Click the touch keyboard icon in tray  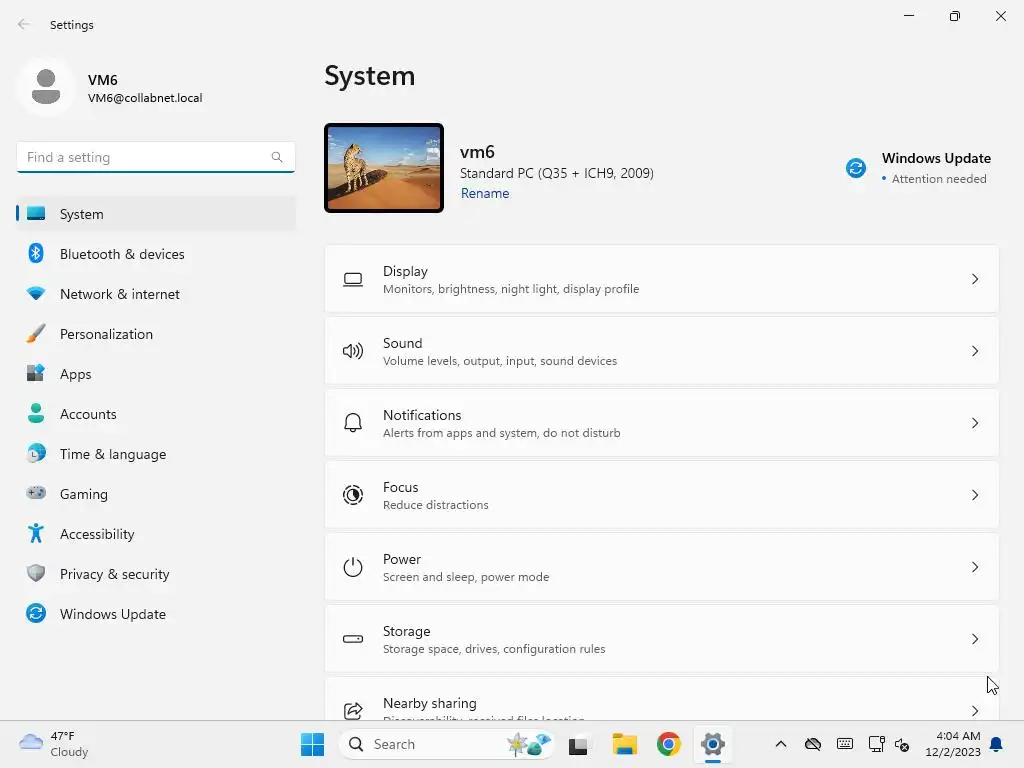coord(844,744)
